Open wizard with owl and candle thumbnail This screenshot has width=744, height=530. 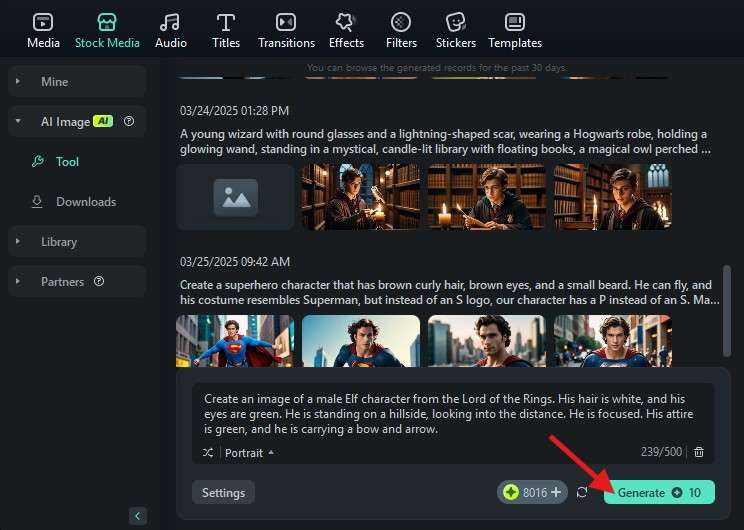(361, 197)
